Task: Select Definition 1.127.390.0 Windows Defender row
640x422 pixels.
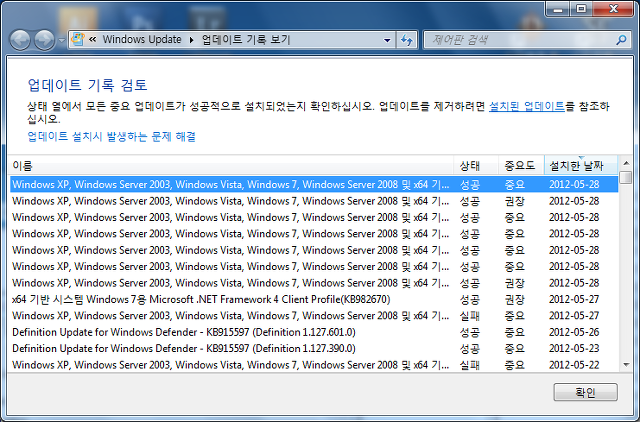Action: [x=314, y=348]
